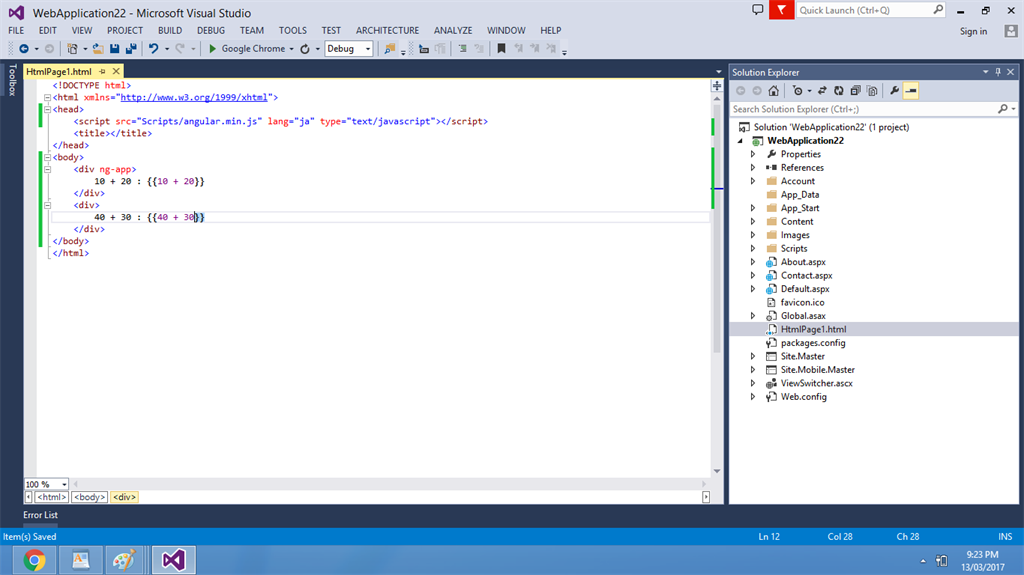Click the Save All toolbar icon
This screenshot has height=575, width=1024.
click(131, 48)
